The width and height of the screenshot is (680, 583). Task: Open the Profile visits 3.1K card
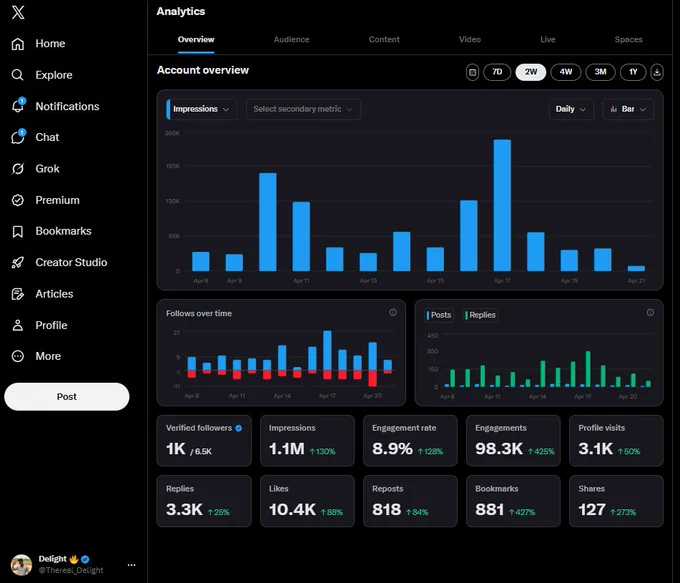tap(616, 441)
